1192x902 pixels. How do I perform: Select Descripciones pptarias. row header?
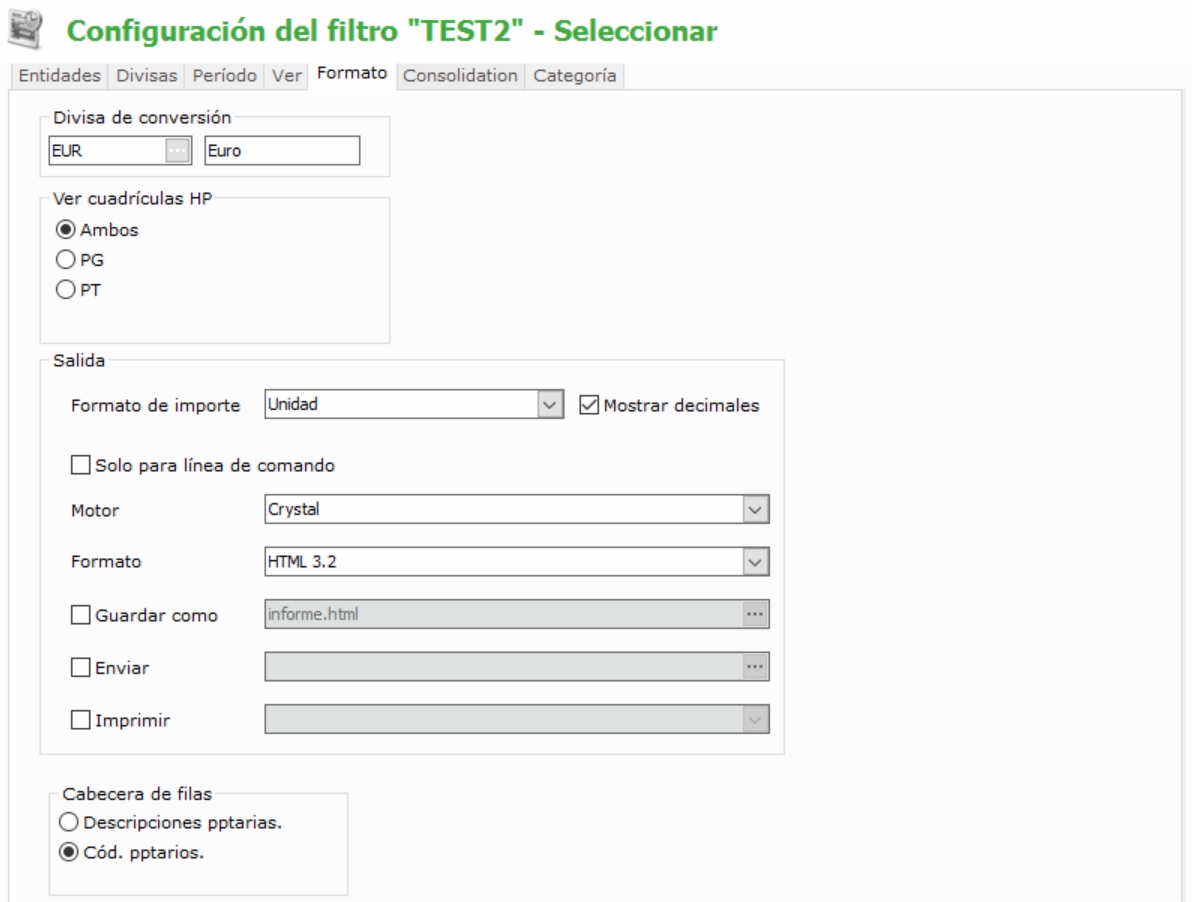tap(70, 823)
